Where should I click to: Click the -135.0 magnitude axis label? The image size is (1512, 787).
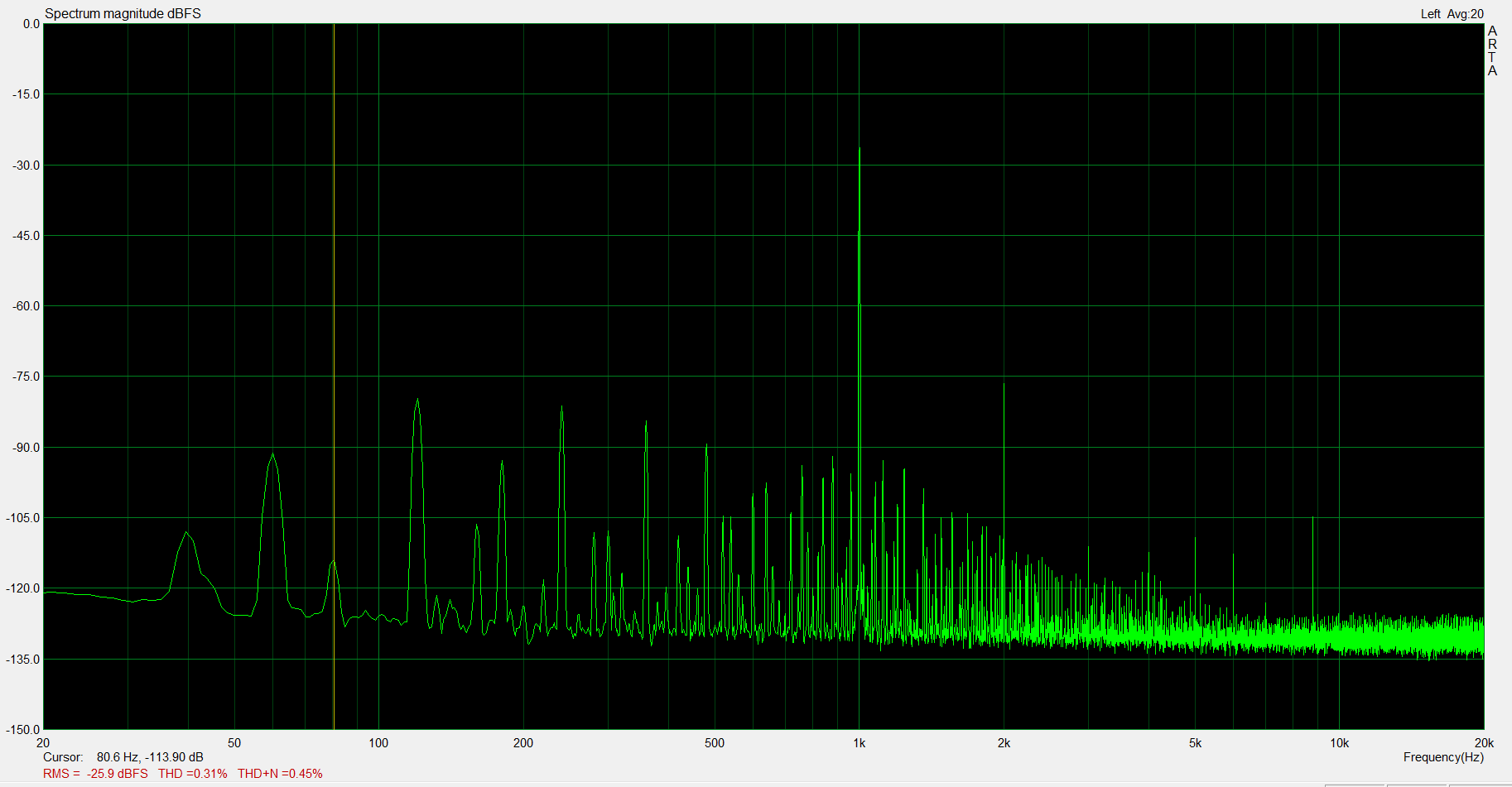[x=23, y=660]
